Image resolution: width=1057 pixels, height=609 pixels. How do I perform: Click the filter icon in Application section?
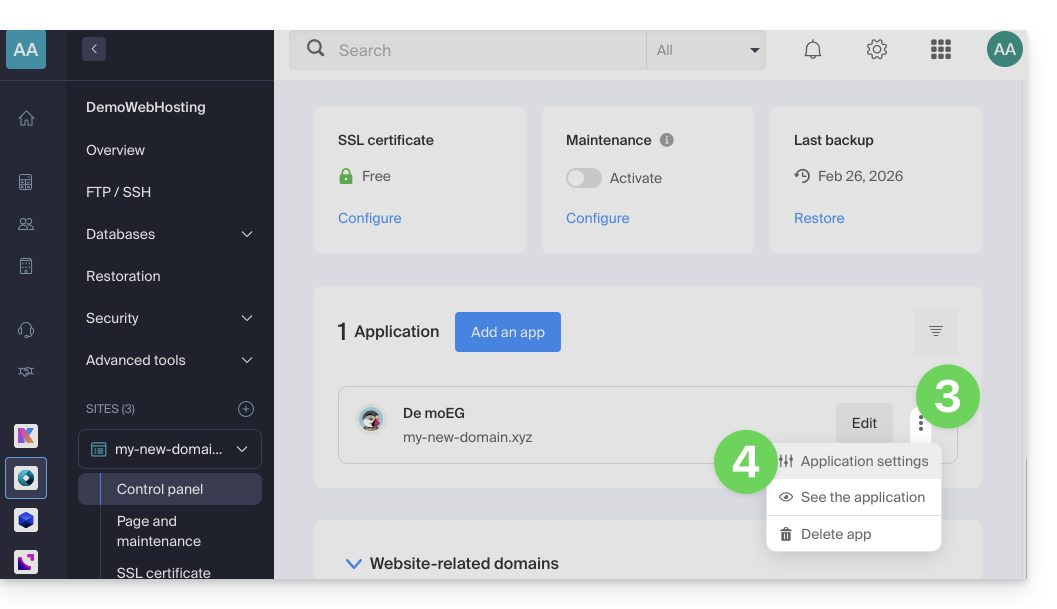pos(936,331)
